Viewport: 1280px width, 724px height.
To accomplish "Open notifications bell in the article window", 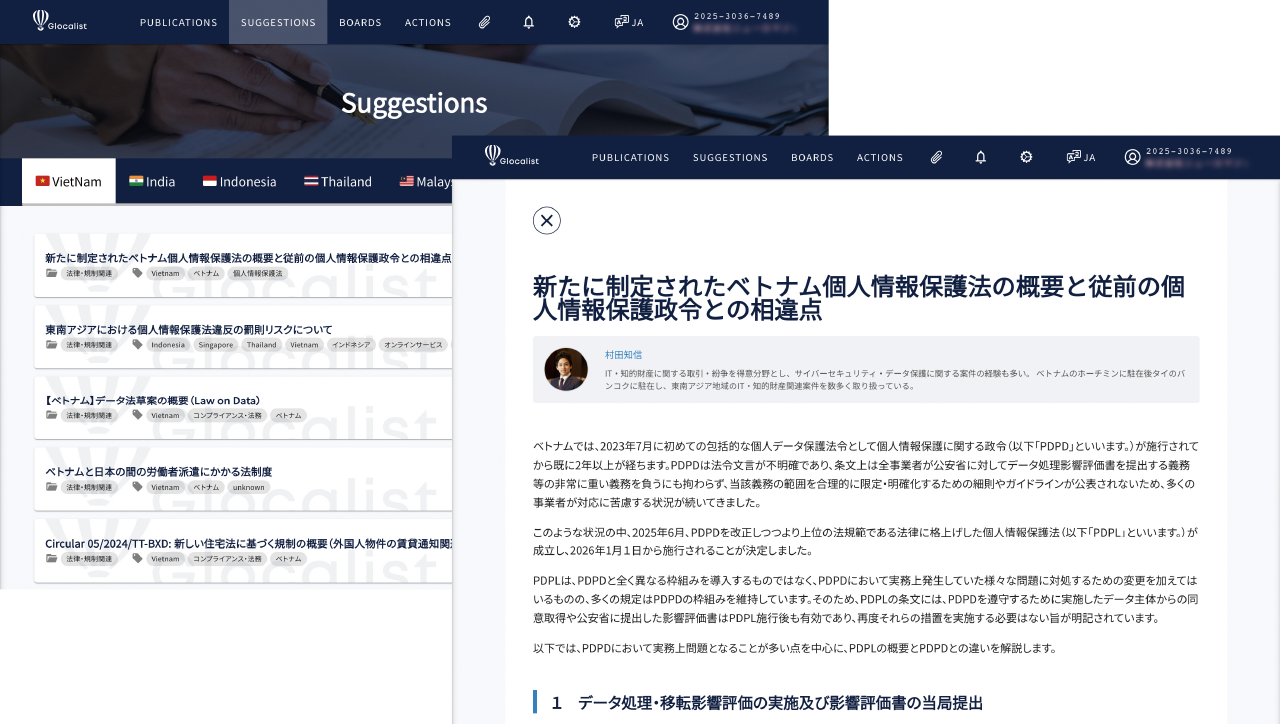I will tap(980, 157).
